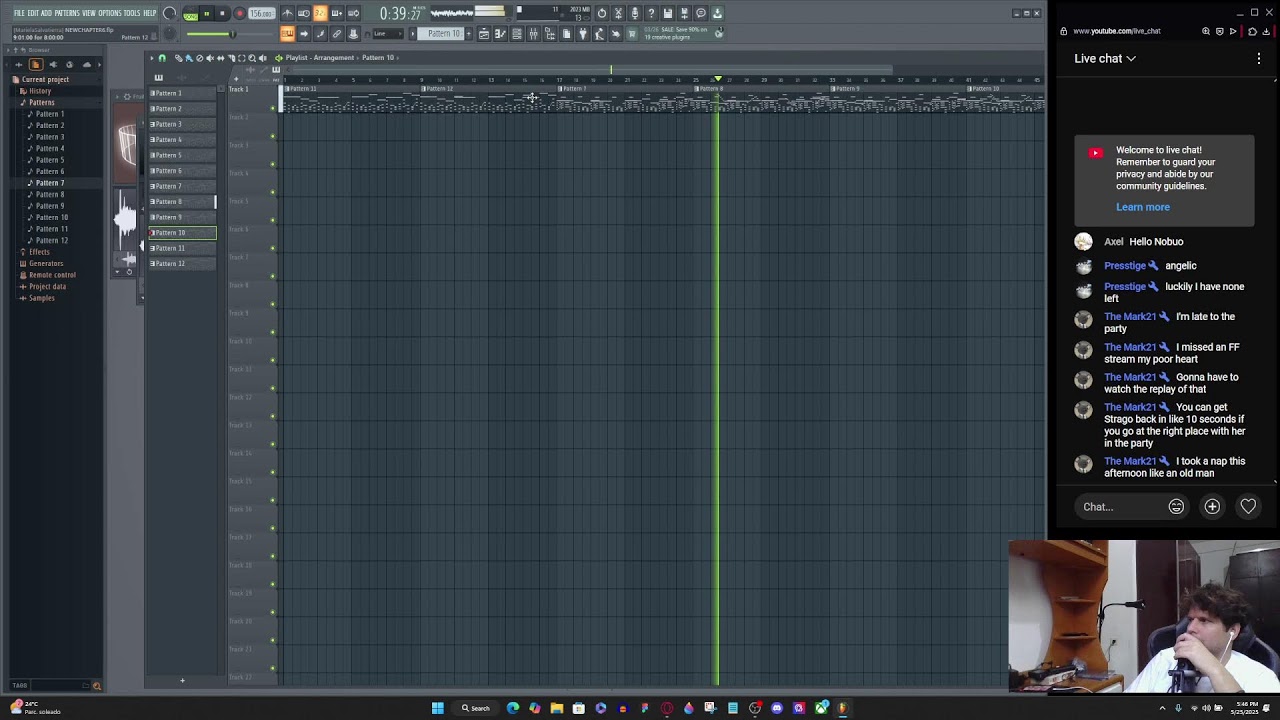Open the EDIT menu

click(33, 13)
